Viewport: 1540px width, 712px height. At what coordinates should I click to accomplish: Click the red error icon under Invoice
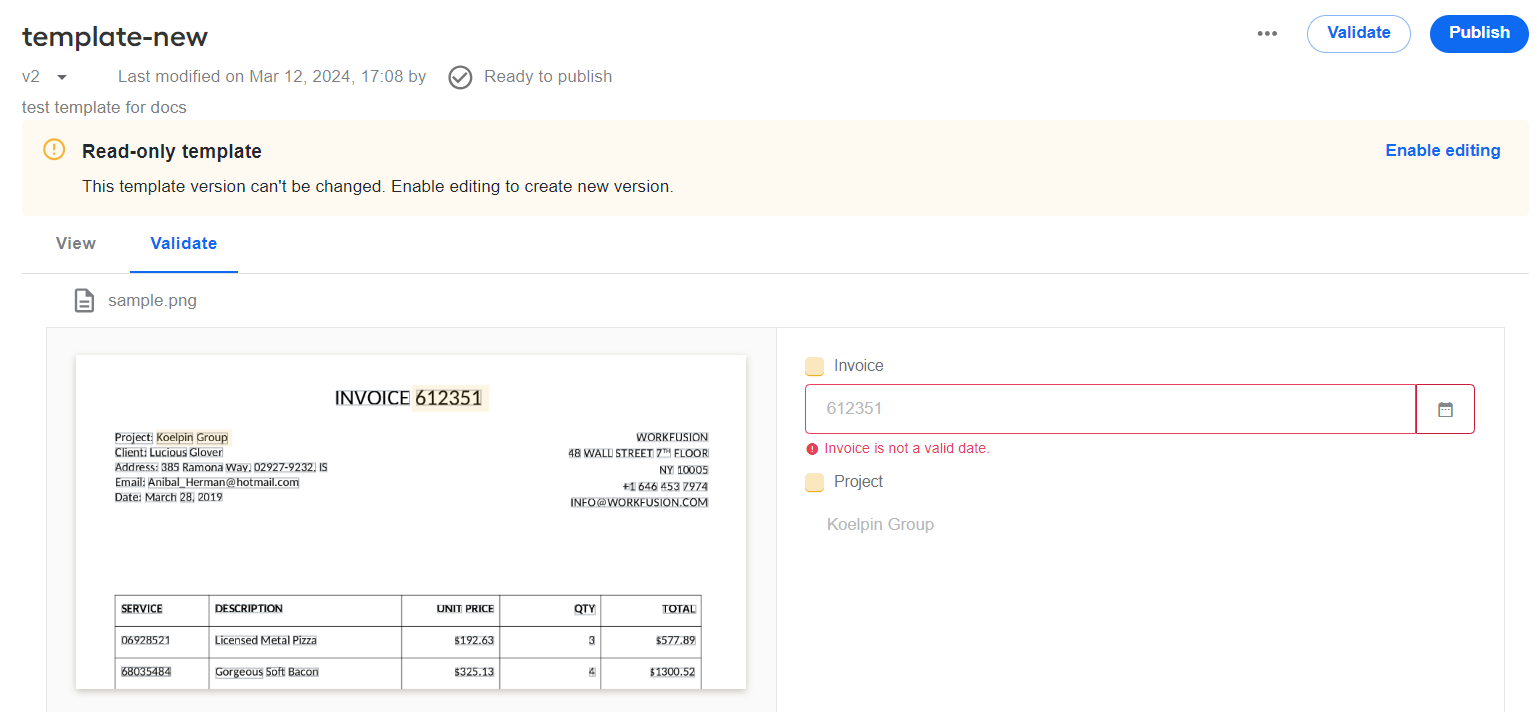[x=812, y=449]
